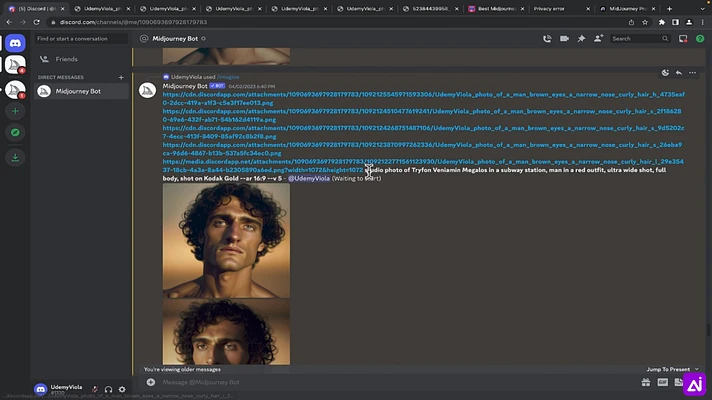
Task: Open link ending 537a5fc34ec0.png
Action: coord(422,149)
